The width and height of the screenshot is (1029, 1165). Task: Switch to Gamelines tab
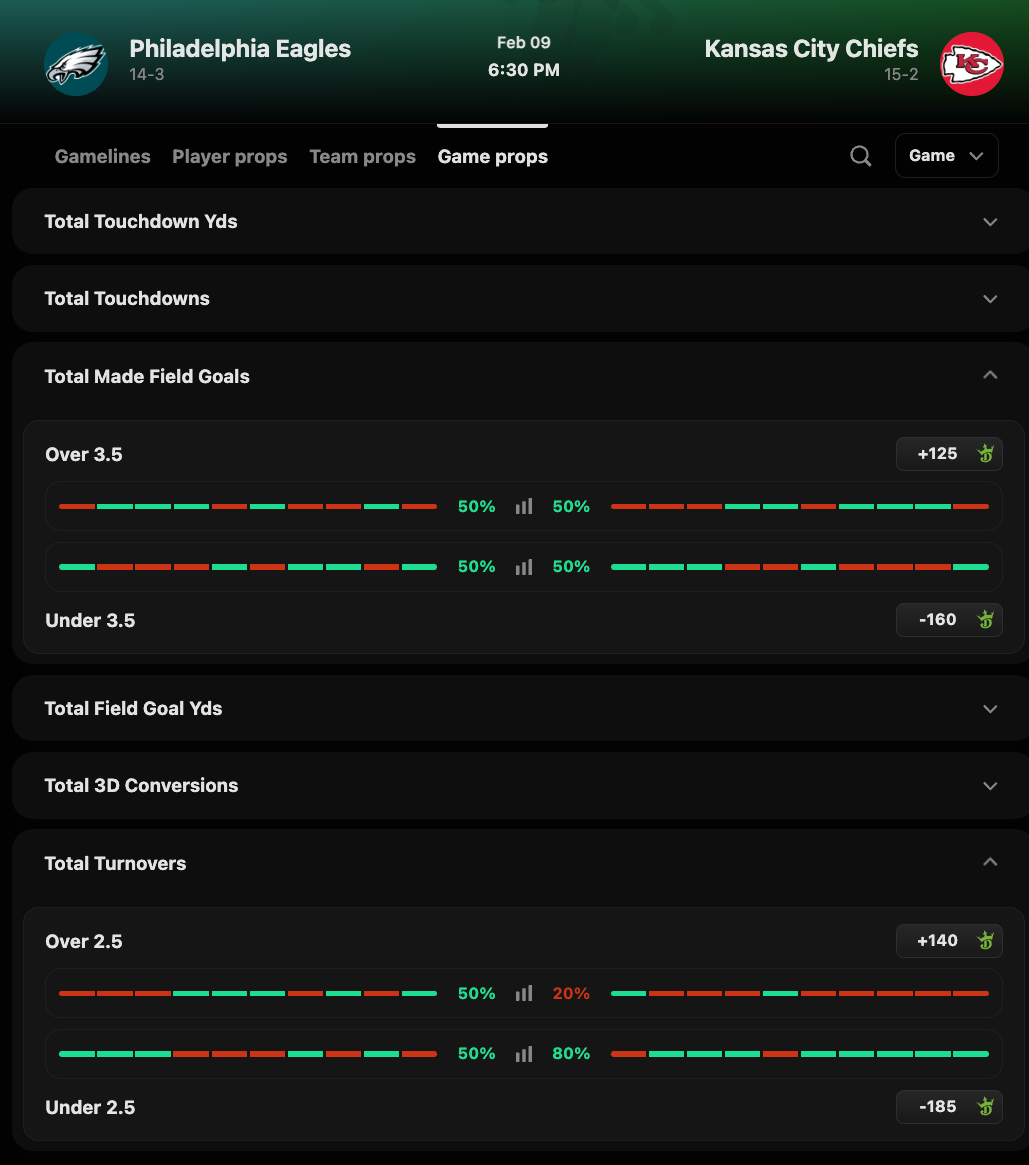click(x=103, y=157)
